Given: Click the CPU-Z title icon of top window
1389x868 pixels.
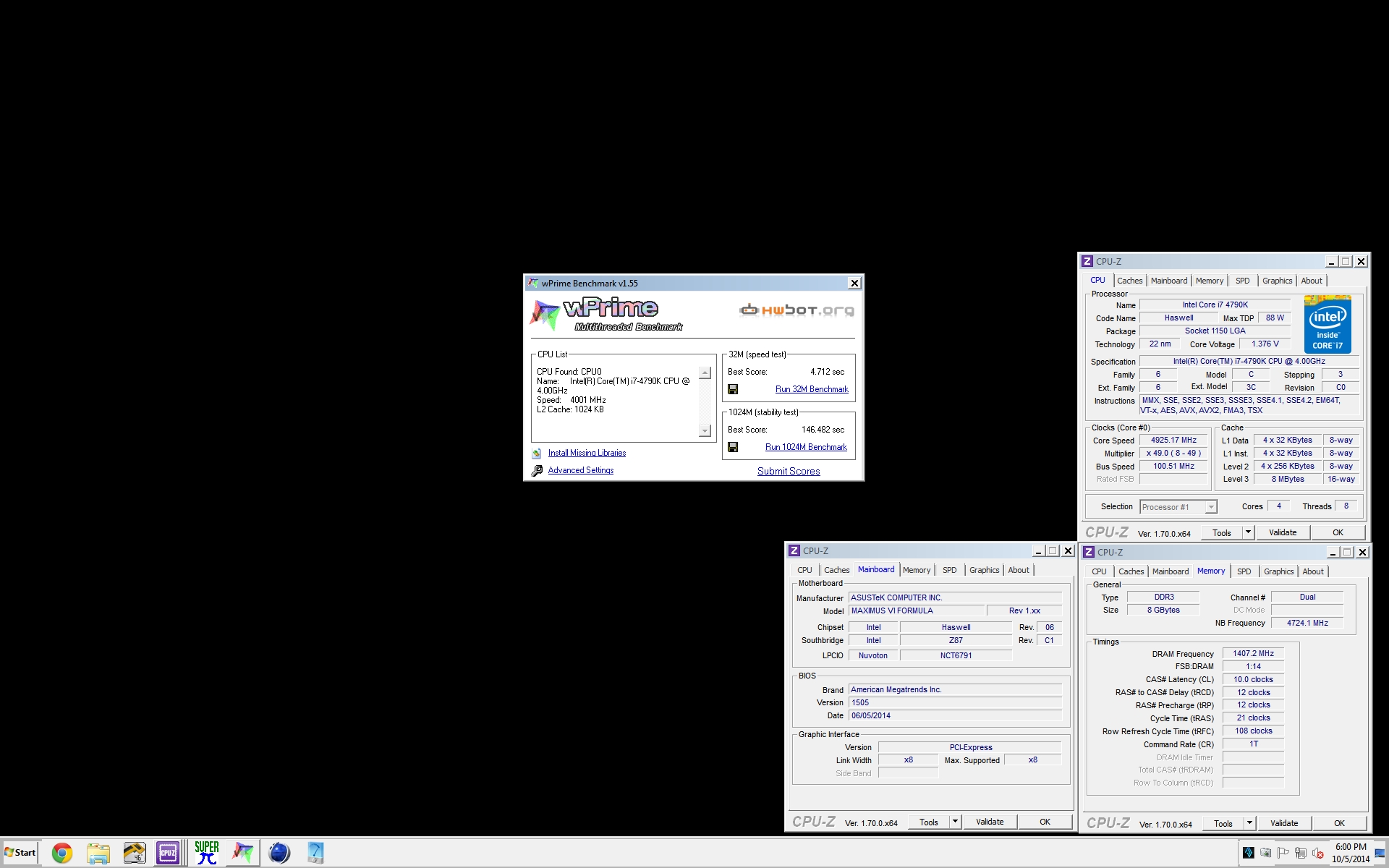Looking at the screenshot, I should pos(1087,262).
